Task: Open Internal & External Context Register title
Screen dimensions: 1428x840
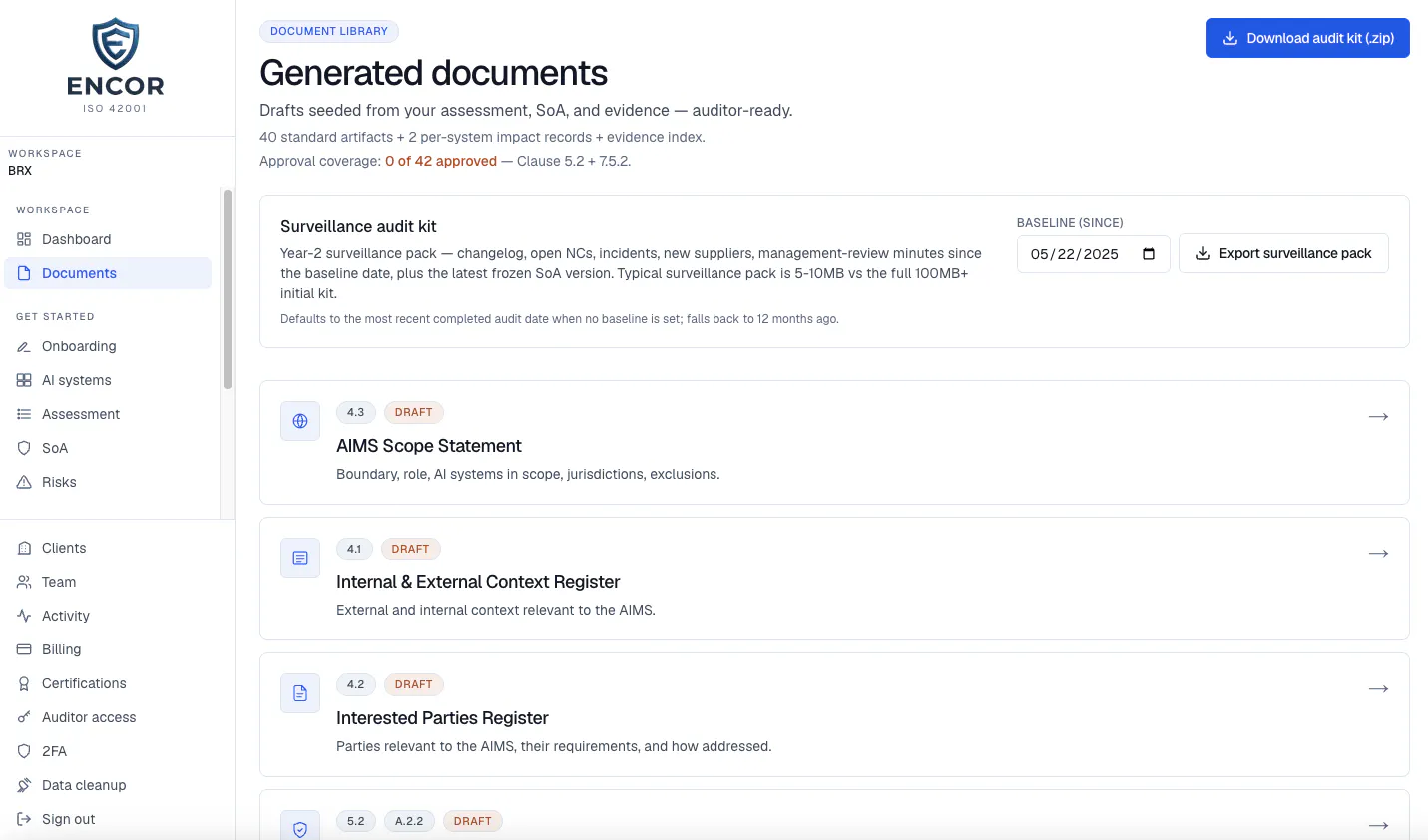Action: [478, 582]
